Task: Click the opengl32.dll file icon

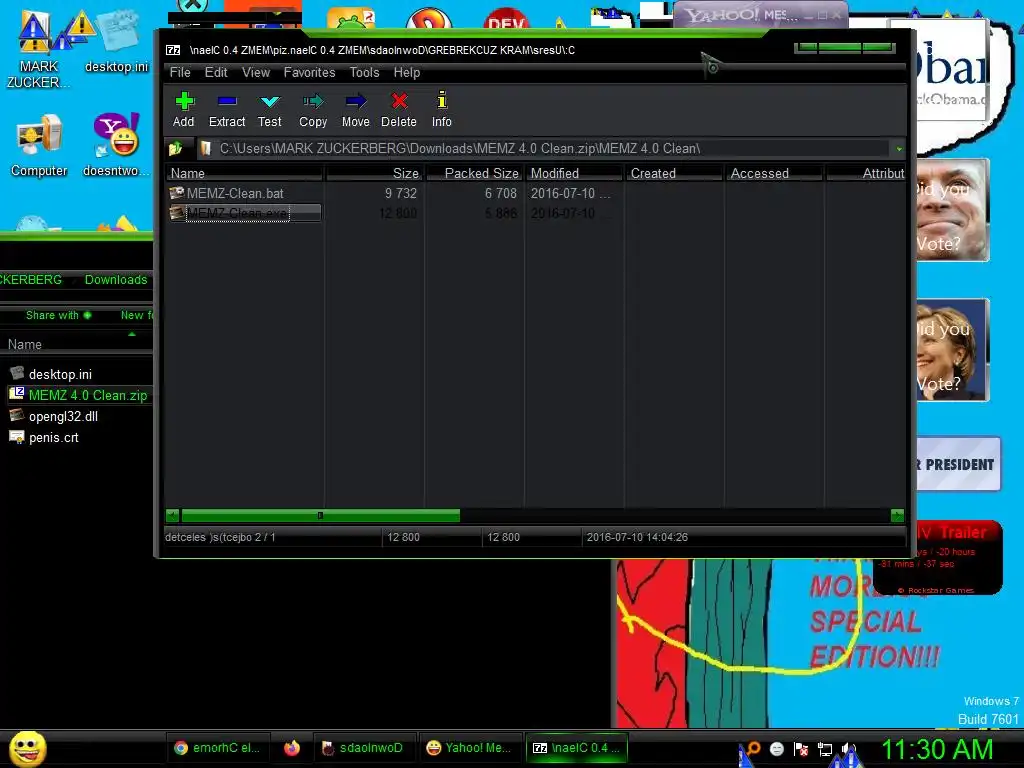Action: [16, 415]
